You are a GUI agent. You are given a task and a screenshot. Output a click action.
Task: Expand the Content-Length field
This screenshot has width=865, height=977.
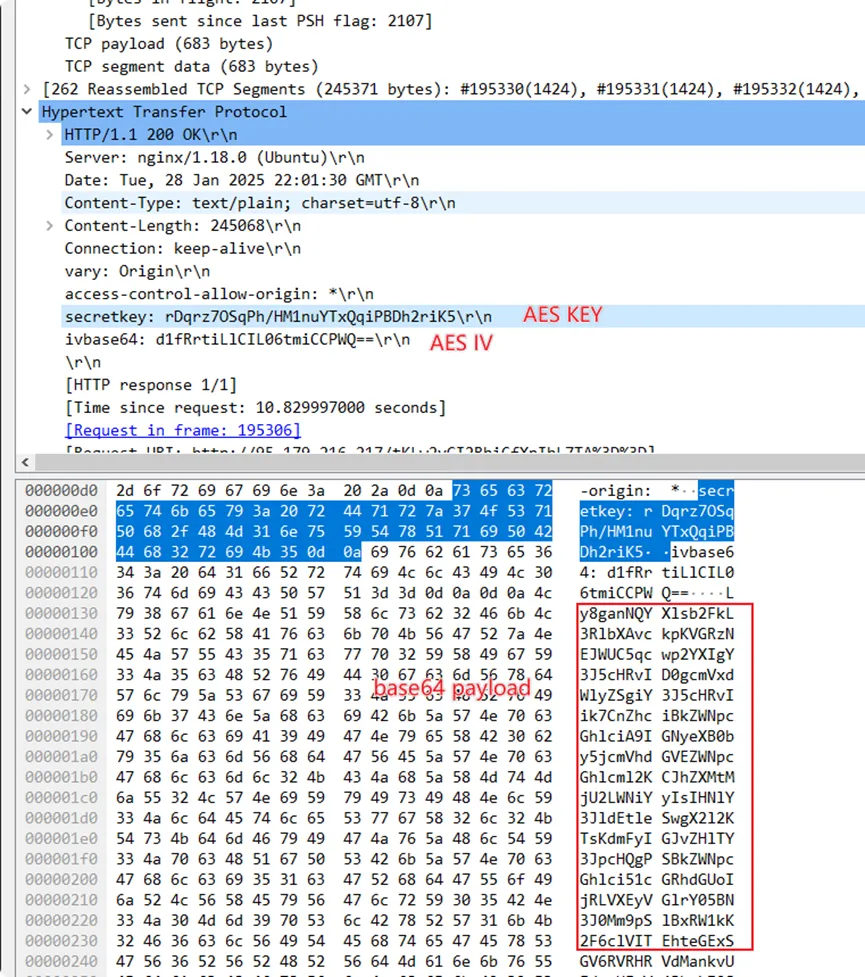click(x=50, y=226)
